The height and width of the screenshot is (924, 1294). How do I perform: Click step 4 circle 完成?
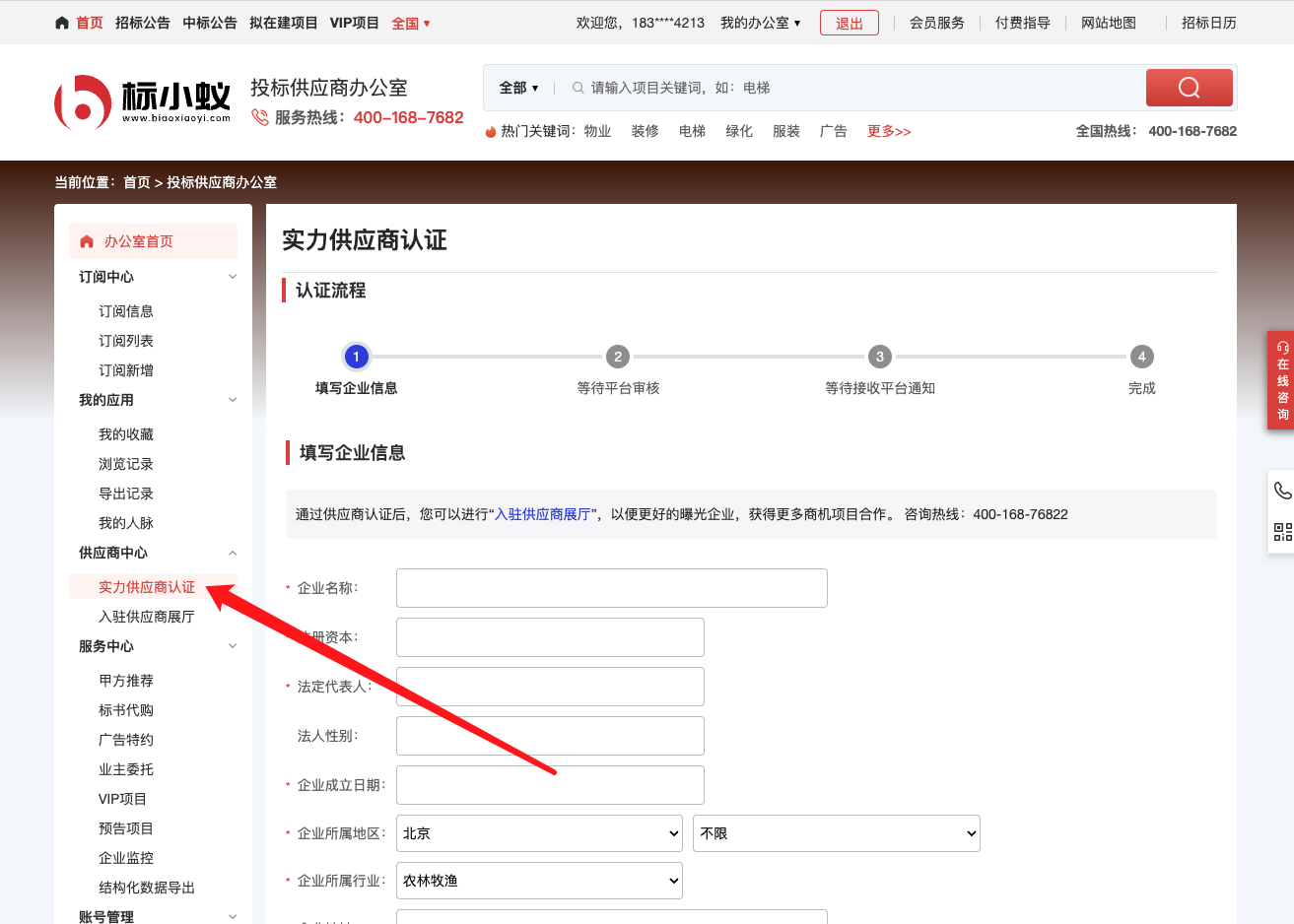(x=1141, y=357)
